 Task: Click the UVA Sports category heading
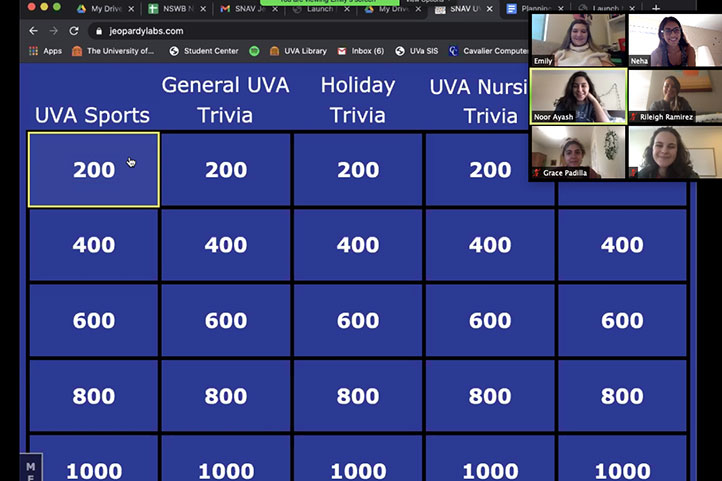(93, 115)
